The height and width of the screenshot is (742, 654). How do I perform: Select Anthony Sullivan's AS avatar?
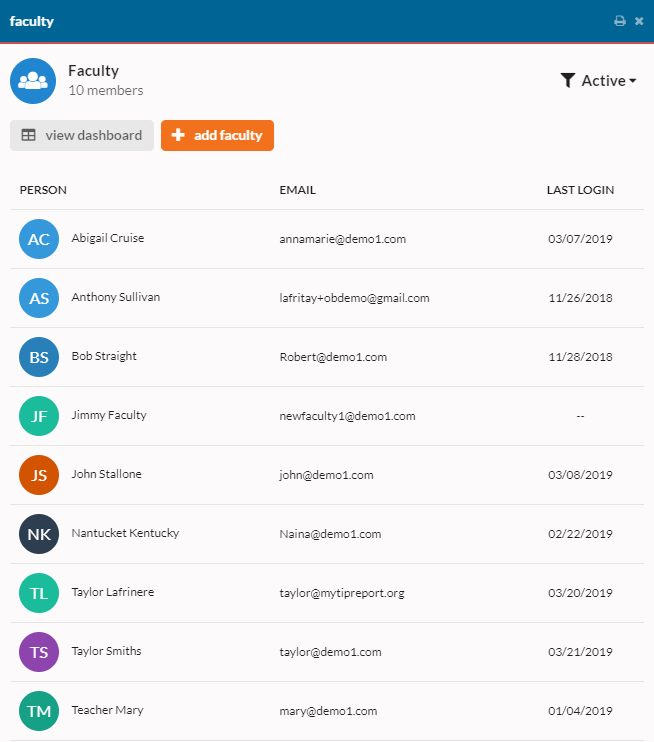point(39,298)
